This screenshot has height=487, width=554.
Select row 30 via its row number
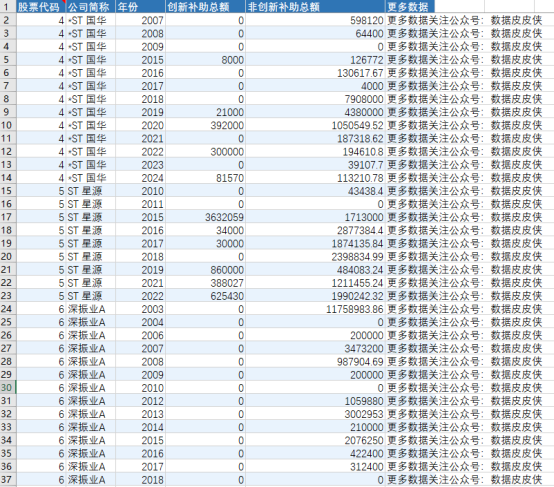[x=8, y=387]
